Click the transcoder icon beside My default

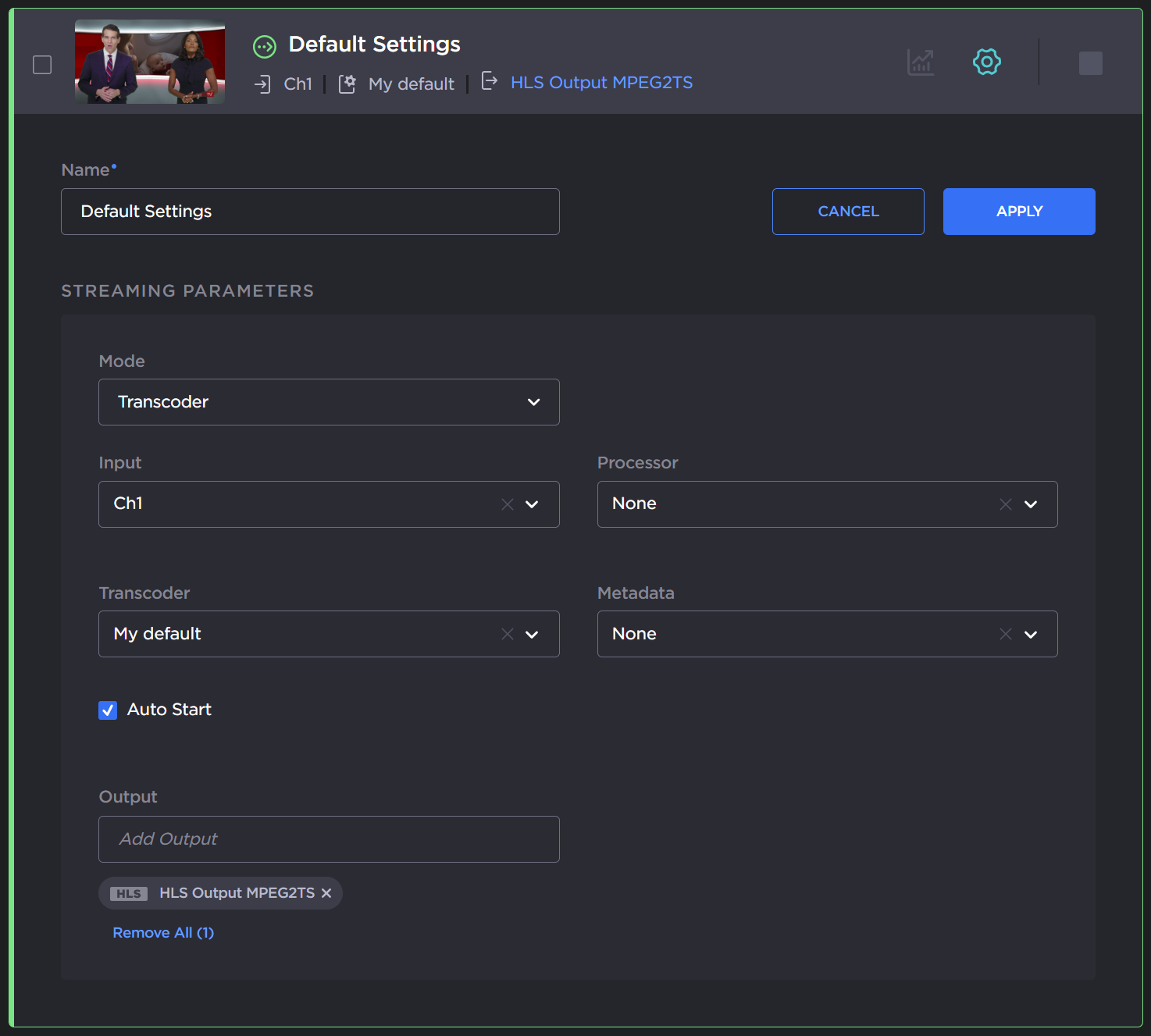point(347,84)
